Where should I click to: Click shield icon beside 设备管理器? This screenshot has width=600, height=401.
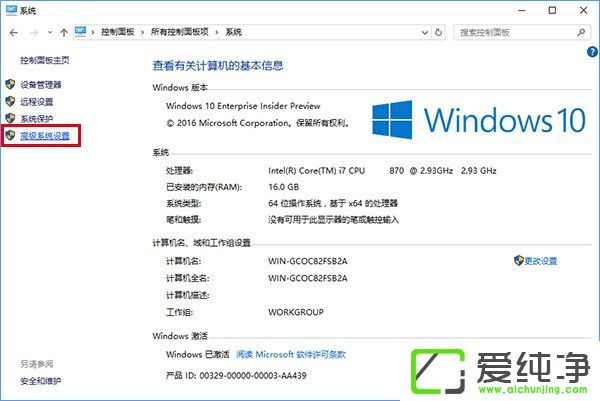pos(10,84)
